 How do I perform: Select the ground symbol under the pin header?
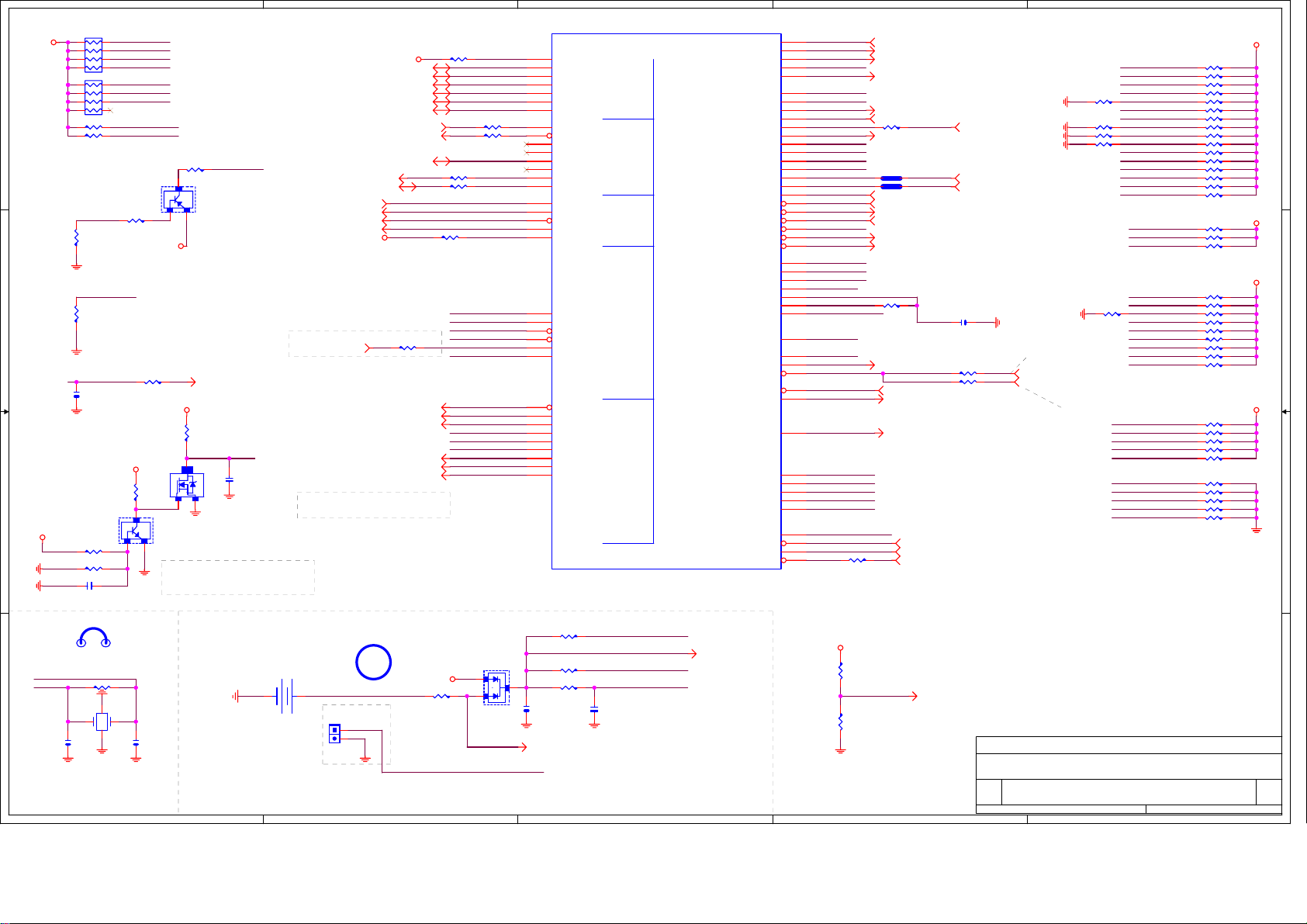tap(365, 758)
